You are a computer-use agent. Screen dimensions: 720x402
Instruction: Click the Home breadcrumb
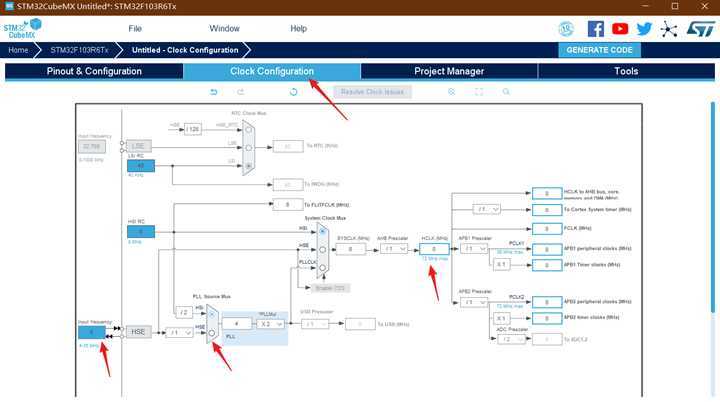(18, 50)
